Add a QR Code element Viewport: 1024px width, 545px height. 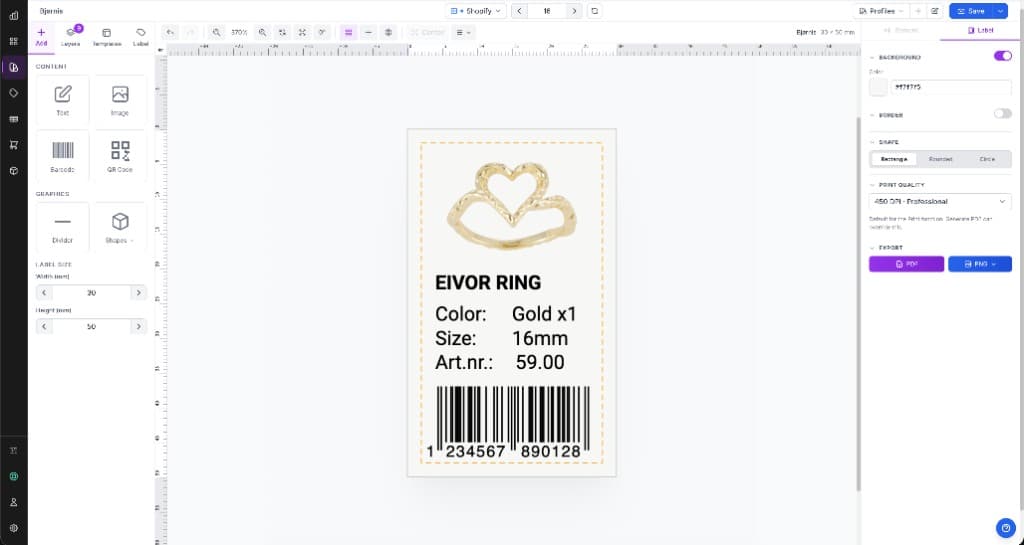coord(120,157)
